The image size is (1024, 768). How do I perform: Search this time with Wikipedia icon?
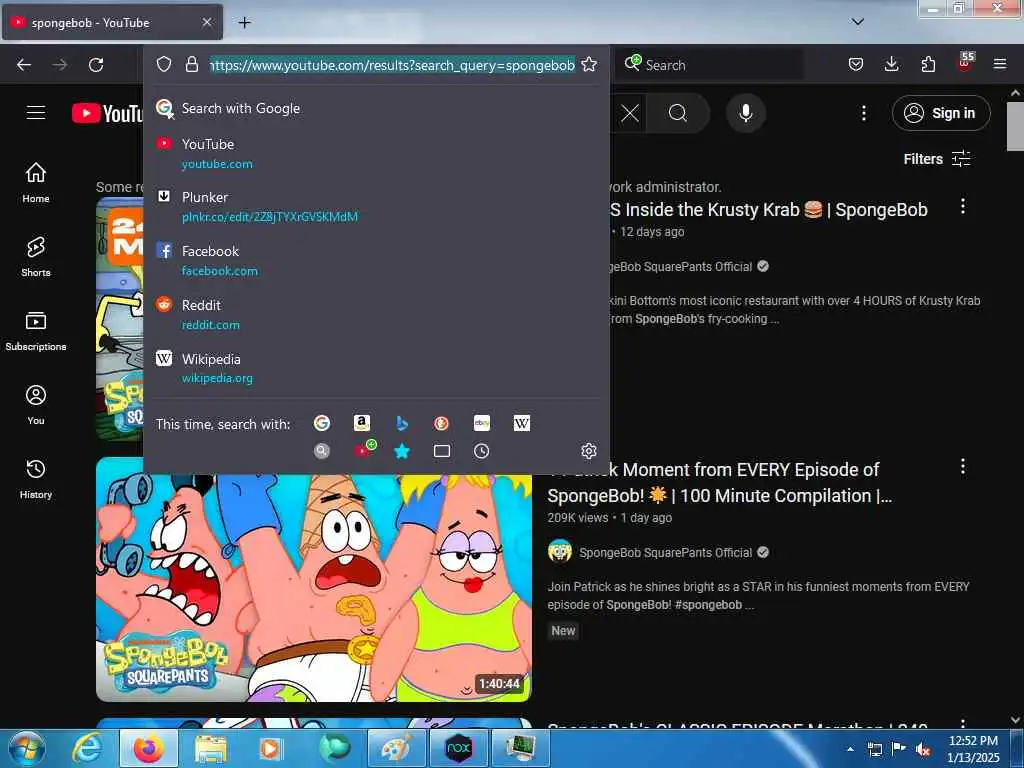(522, 423)
